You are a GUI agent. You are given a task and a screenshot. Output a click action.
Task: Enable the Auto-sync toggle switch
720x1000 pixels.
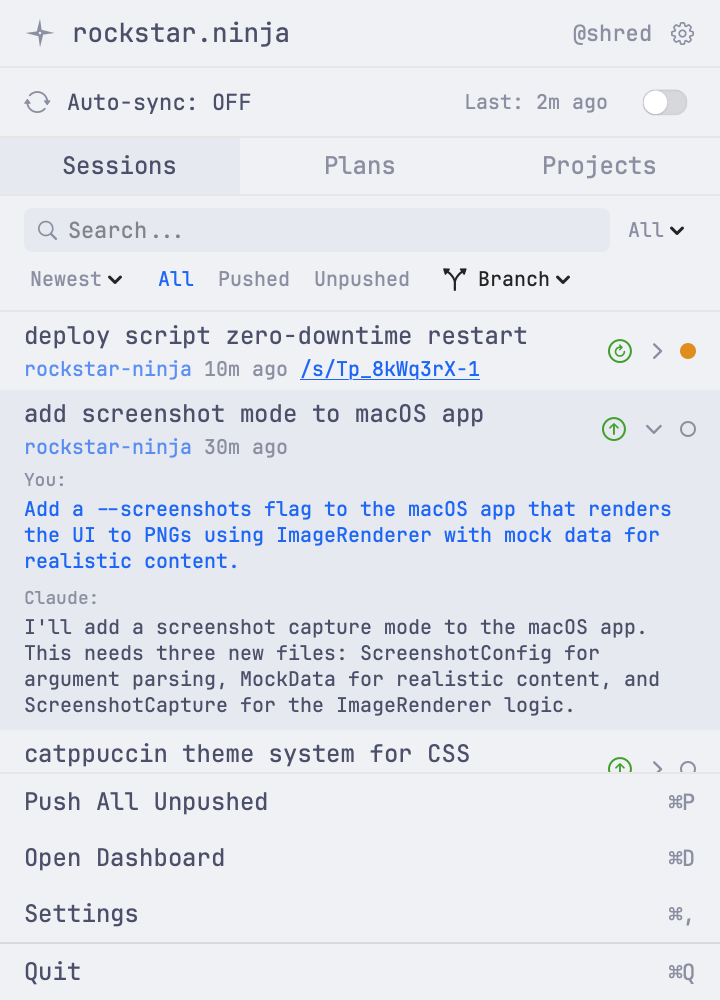pyautogui.click(x=664, y=102)
